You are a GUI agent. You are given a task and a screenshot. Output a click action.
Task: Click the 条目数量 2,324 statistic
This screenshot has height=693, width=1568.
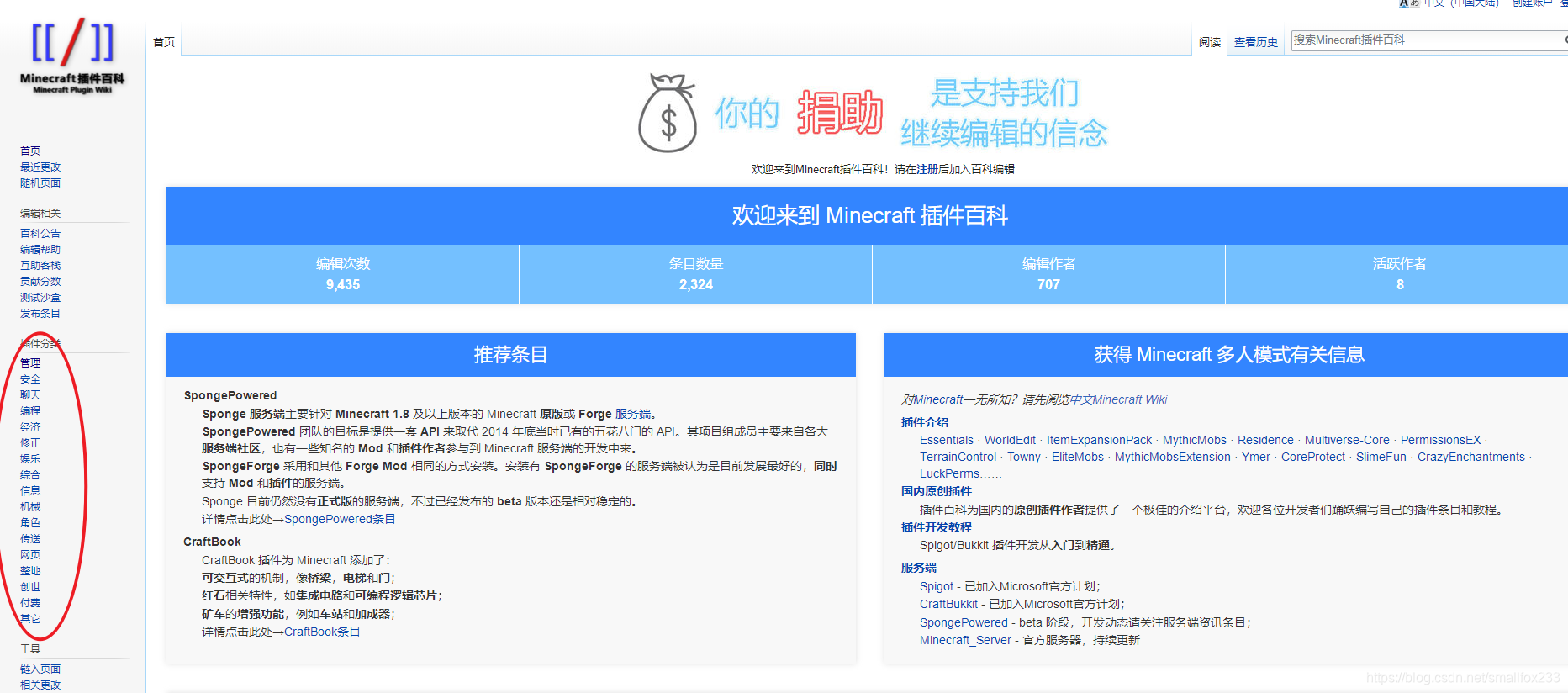point(696,274)
